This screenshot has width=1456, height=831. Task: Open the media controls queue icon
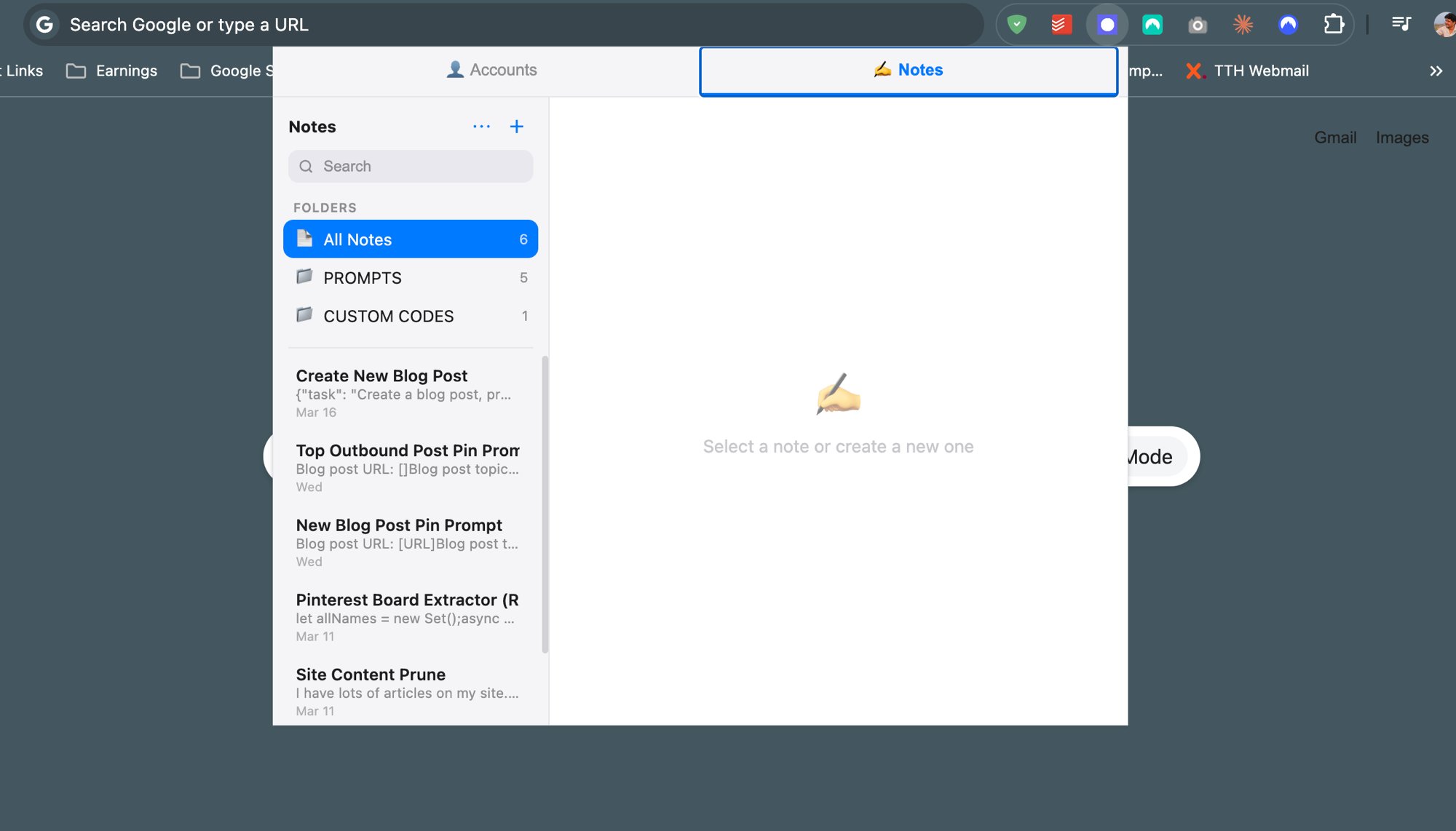click(1401, 24)
